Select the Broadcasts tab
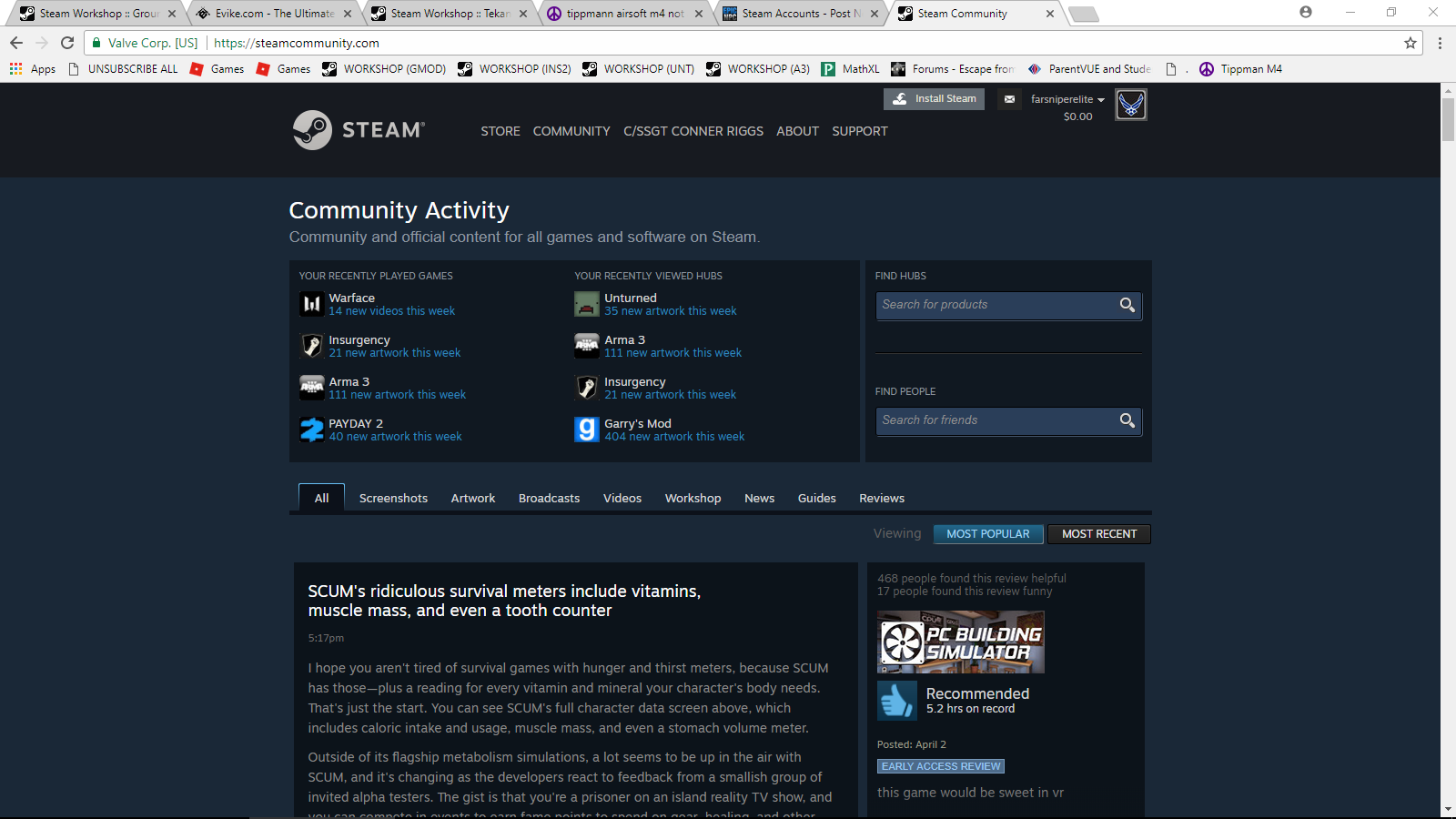The width and height of the screenshot is (1456, 819). point(549,498)
